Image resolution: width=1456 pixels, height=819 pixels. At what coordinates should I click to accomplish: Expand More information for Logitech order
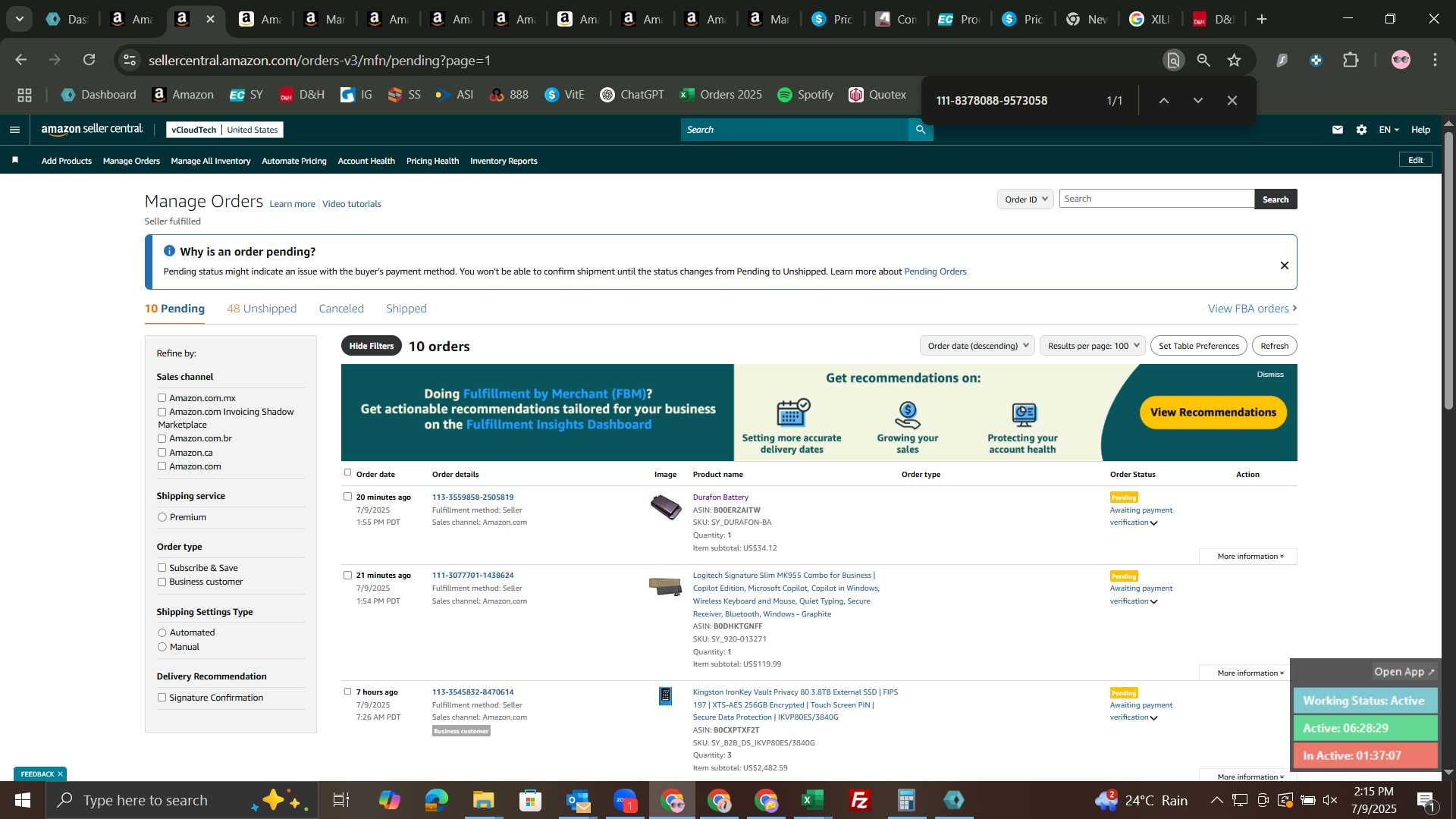click(1250, 673)
